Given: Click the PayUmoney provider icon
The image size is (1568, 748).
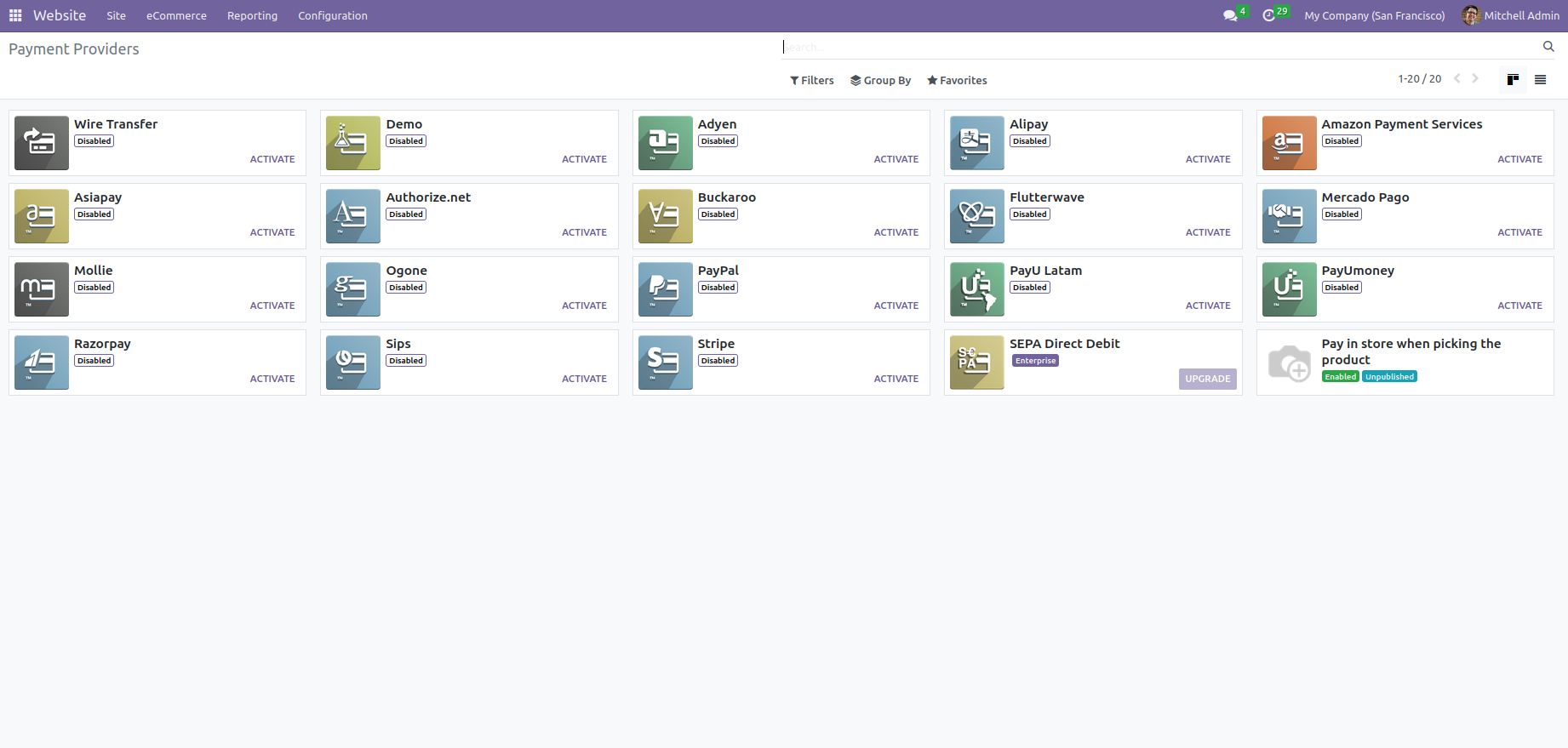Looking at the screenshot, I should pyautogui.click(x=1290, y=289).
